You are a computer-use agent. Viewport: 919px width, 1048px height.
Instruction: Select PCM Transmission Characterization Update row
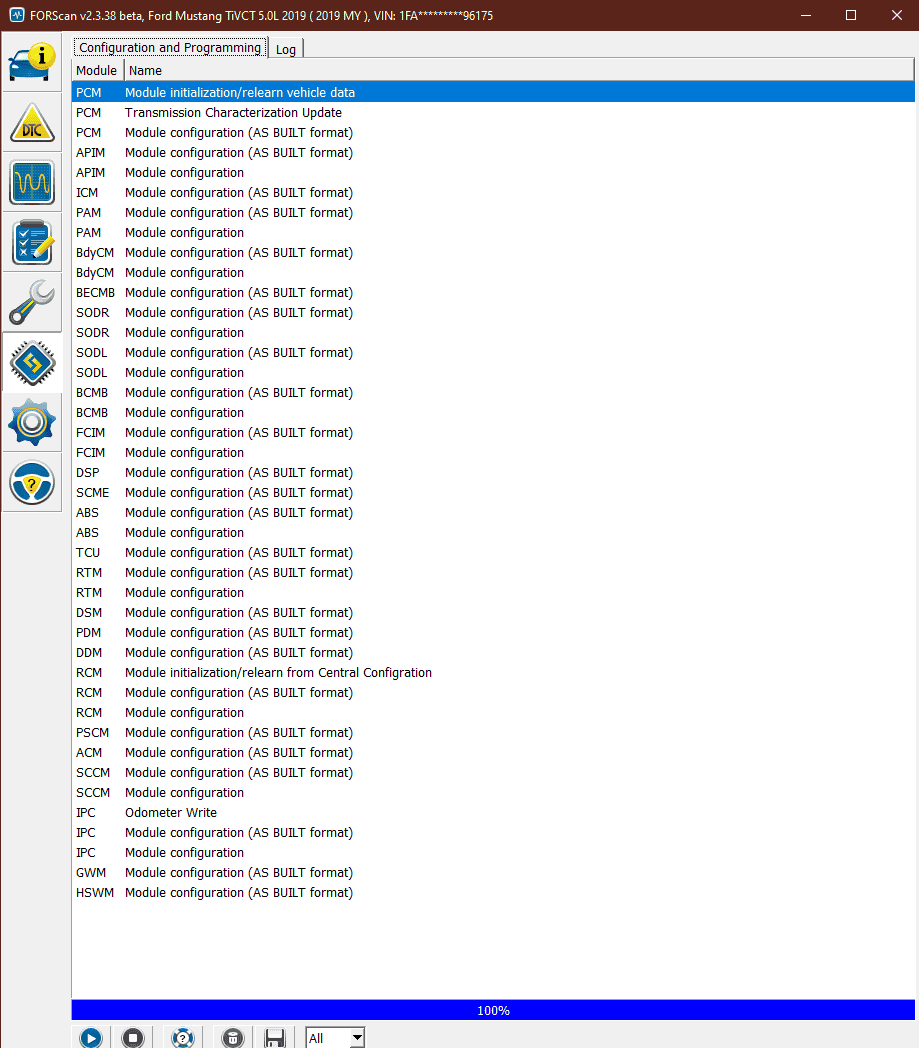[493, 112]
